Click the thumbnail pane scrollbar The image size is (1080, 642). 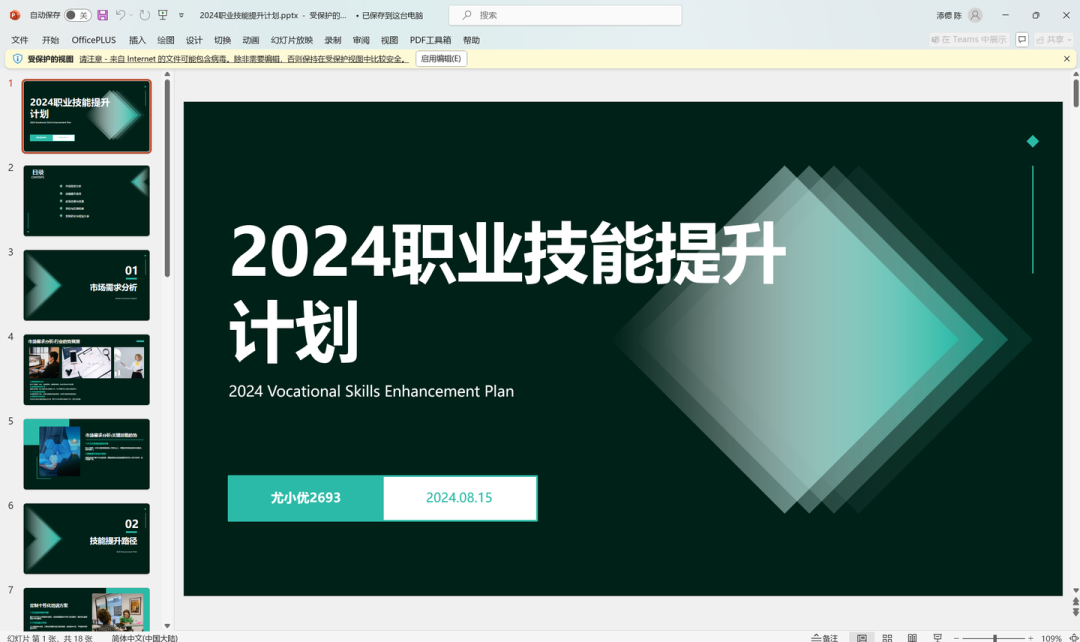coord(167,179)
